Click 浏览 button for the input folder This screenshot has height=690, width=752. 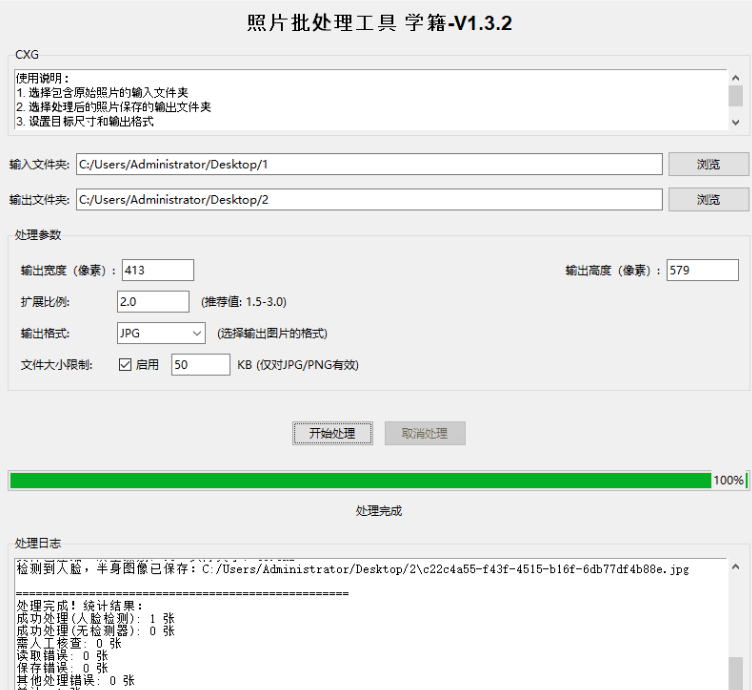pyautogui.click(x=708, y=164)
